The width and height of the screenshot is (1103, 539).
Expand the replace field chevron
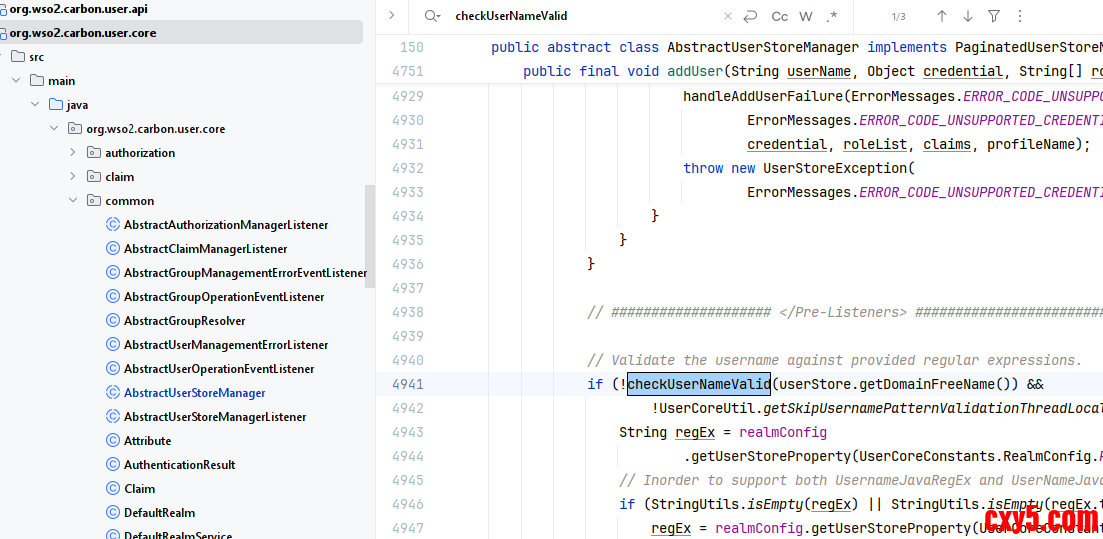tap(392, 16)
